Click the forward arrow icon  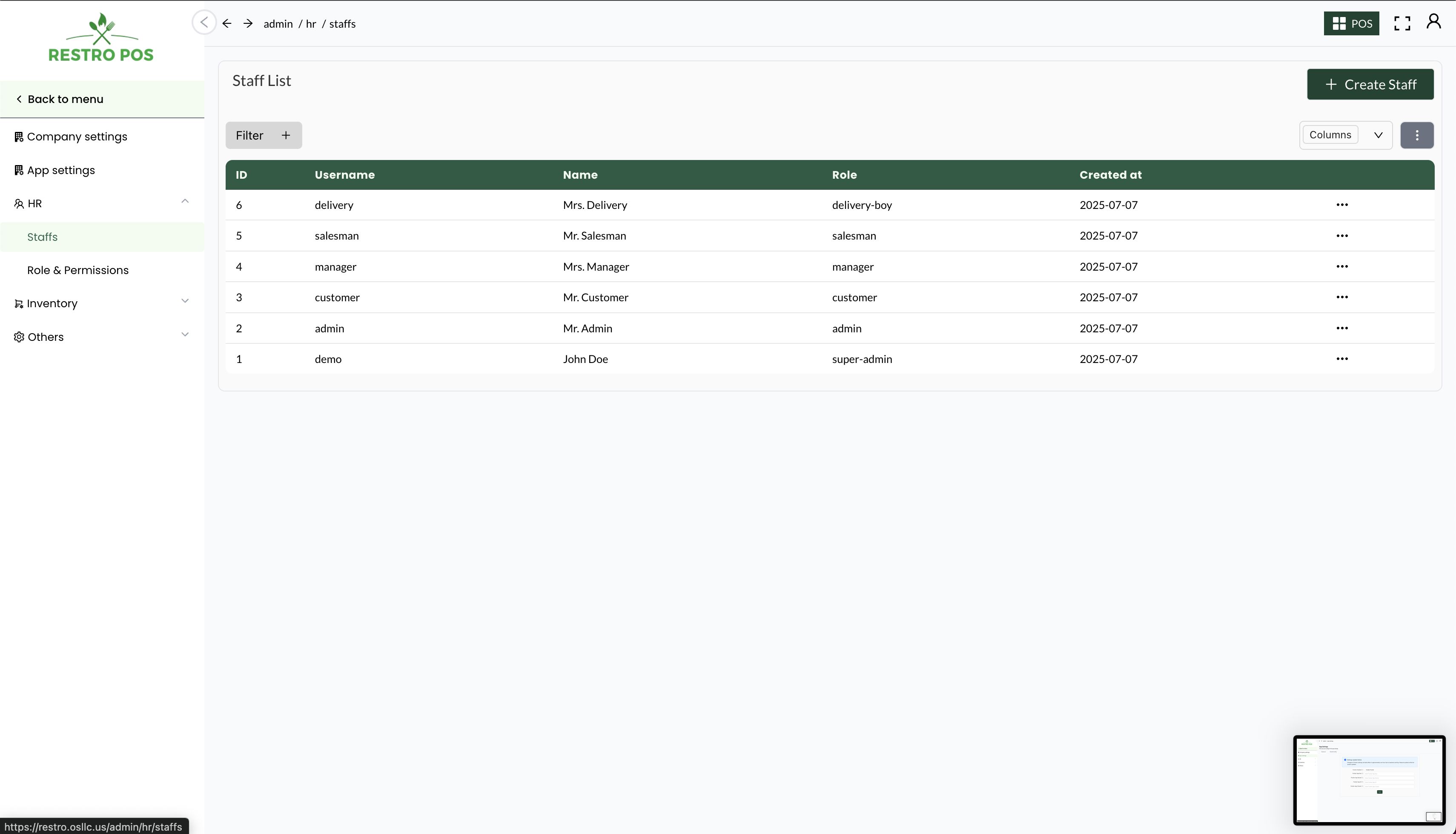pyautogui.click(x=247, y=23)
